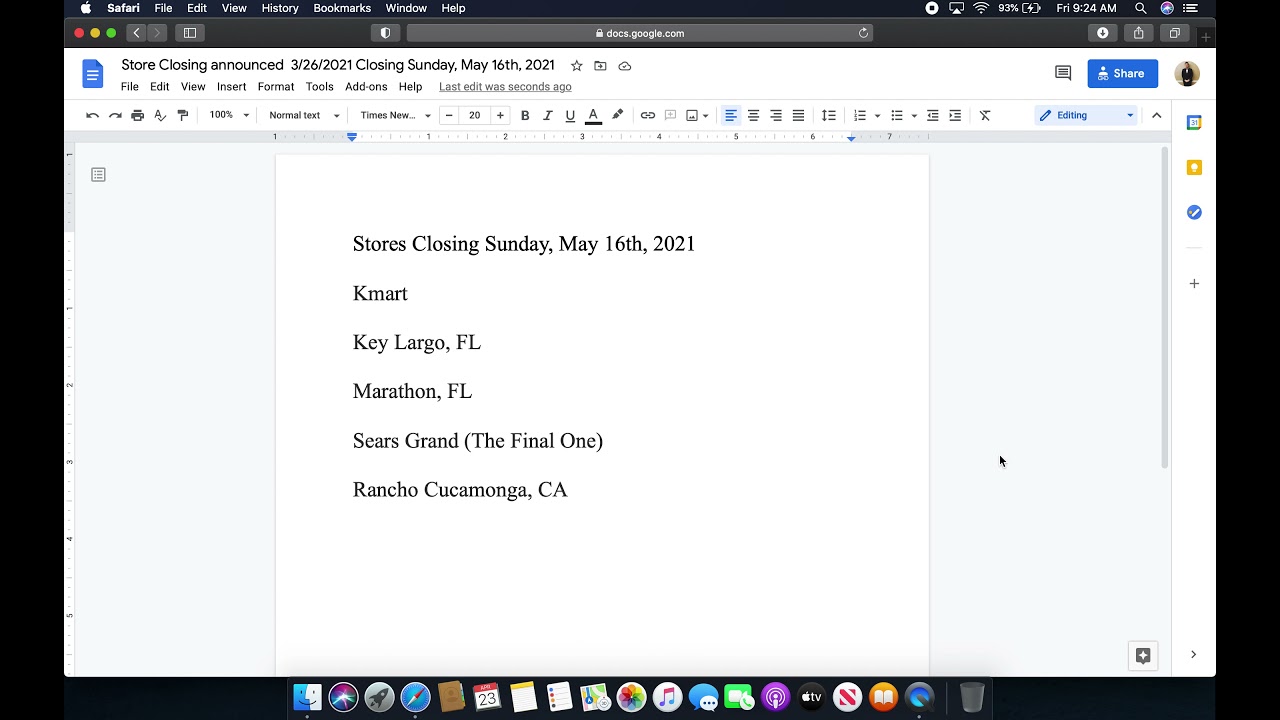This screenshot has width=1280, height=720.
Task: Open the Docs Format menu
Action: (x=276, y=87)
